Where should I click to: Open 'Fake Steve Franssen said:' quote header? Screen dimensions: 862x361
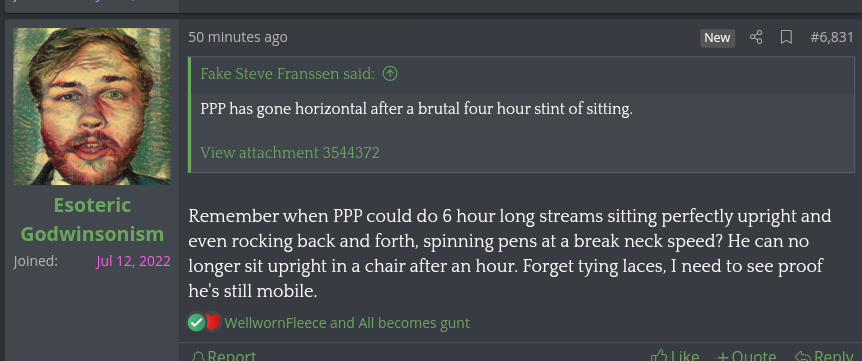288,73
